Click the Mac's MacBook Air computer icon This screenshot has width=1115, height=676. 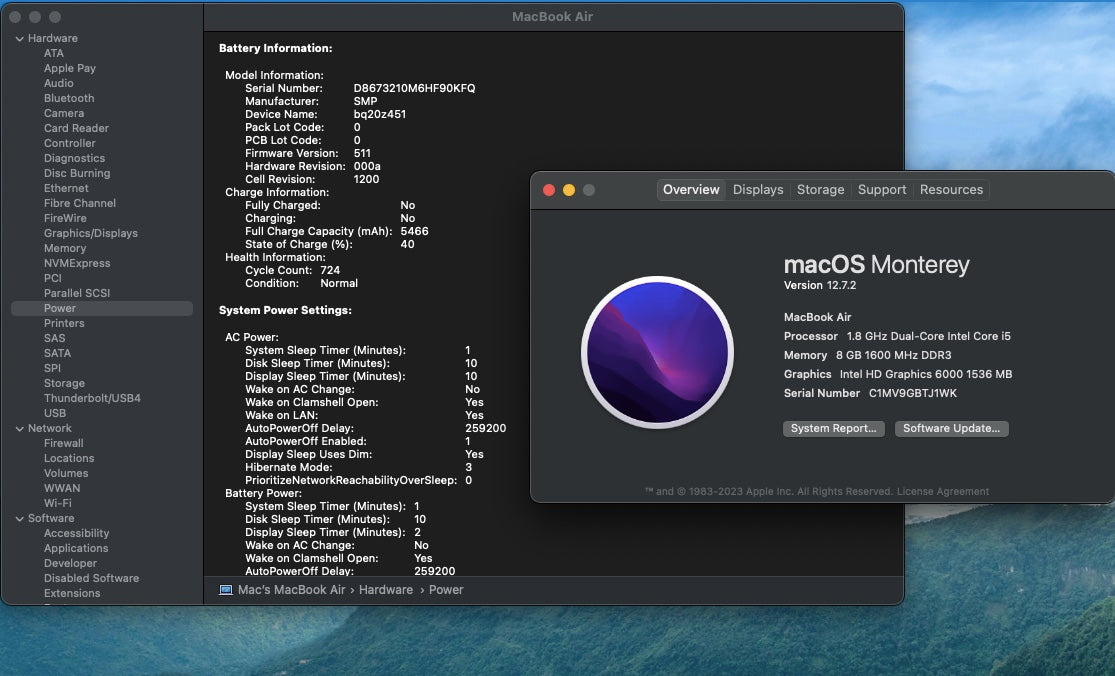click(x=226, y=590)
